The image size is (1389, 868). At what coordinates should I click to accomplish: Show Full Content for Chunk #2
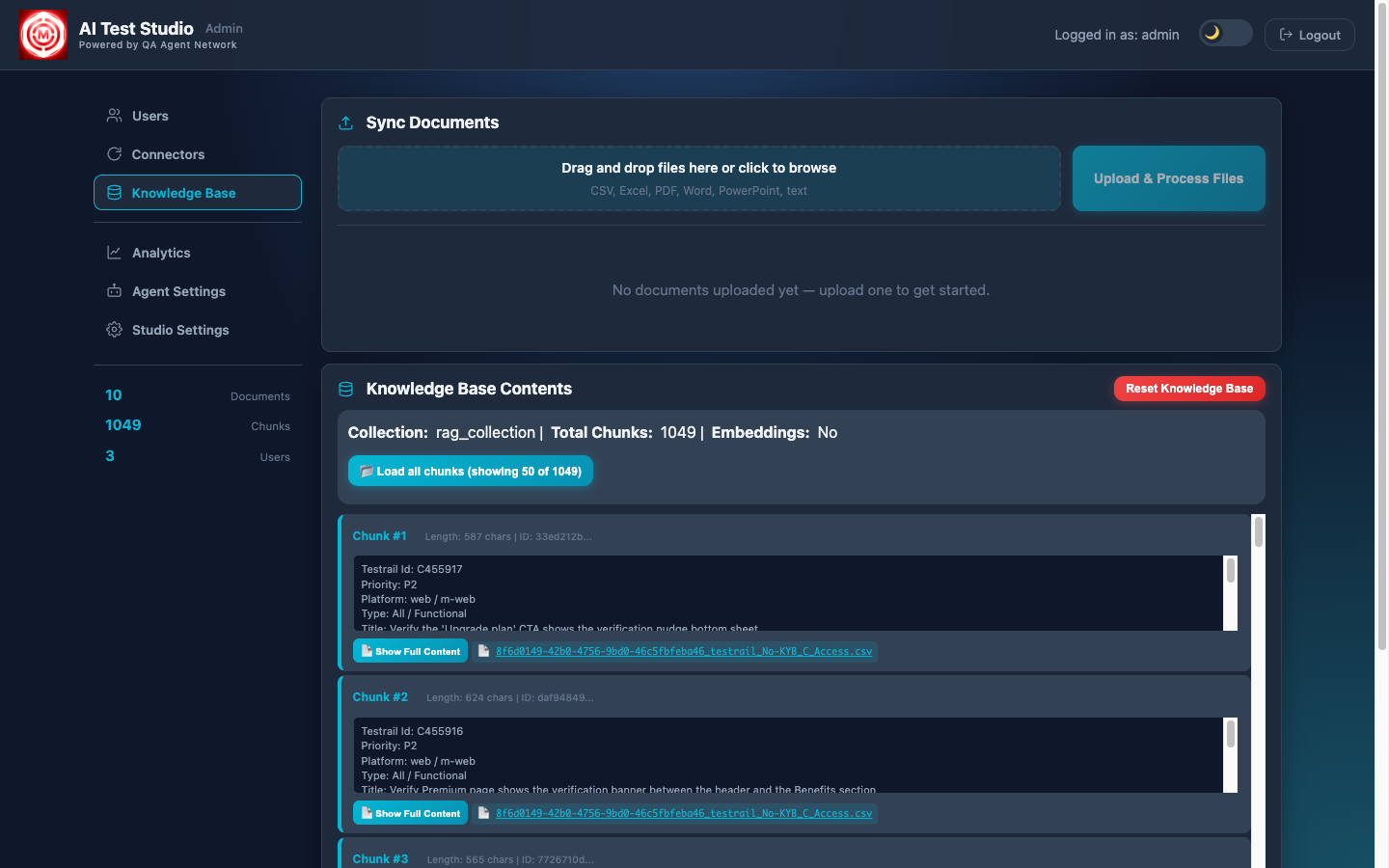(410, 813)
